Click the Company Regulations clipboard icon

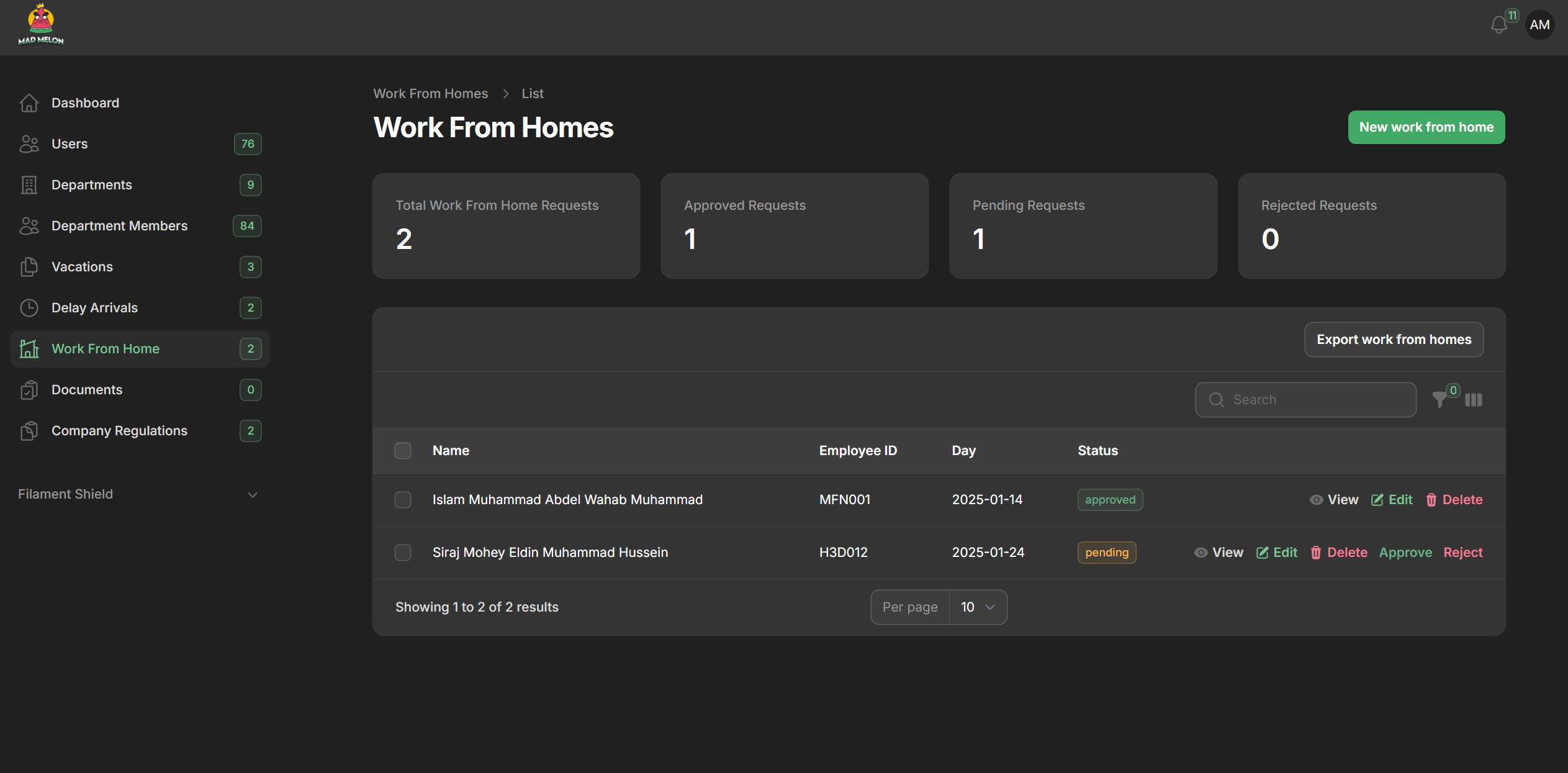(29, 431)
